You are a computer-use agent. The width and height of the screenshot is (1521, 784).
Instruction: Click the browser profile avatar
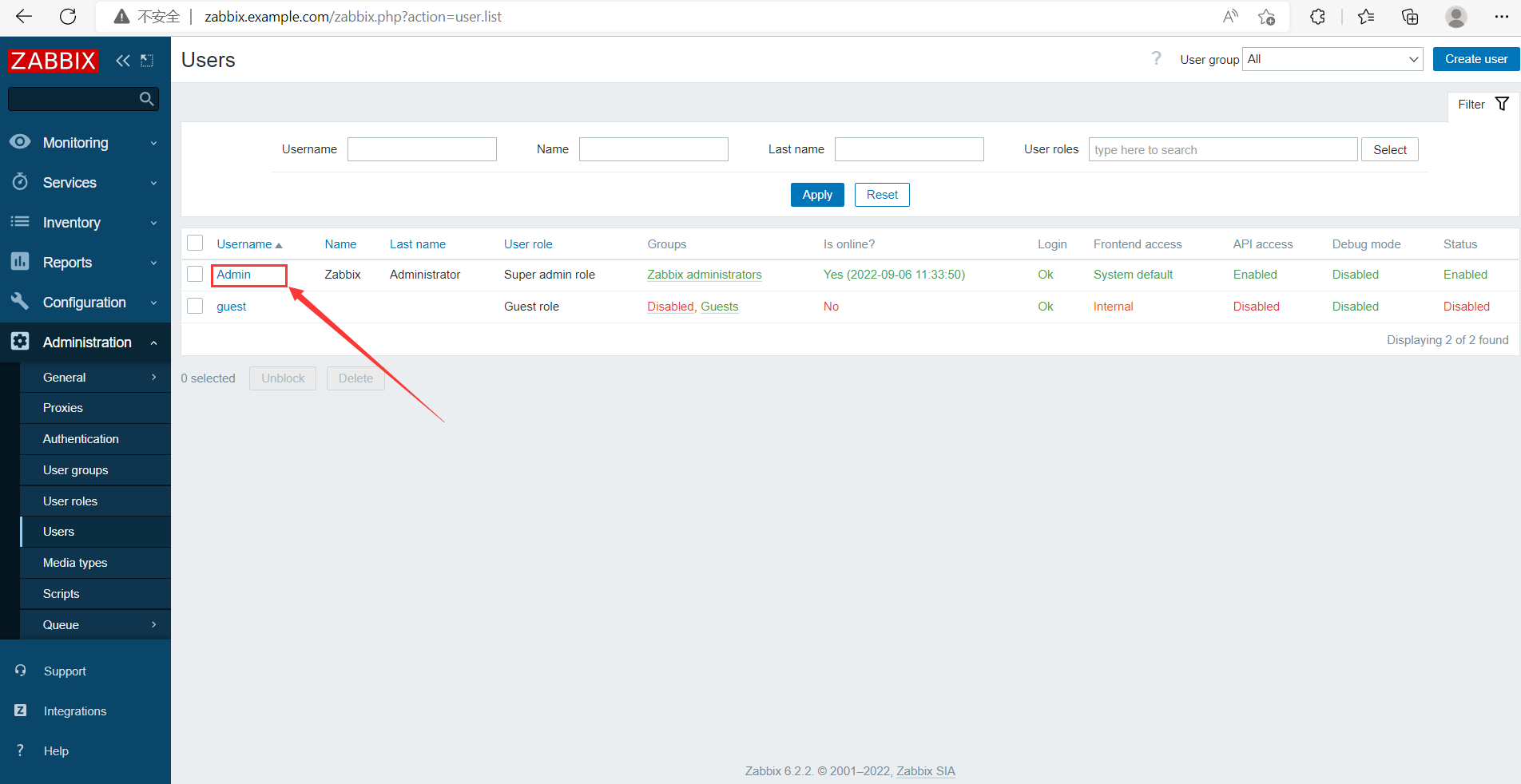coord(1456,17)
